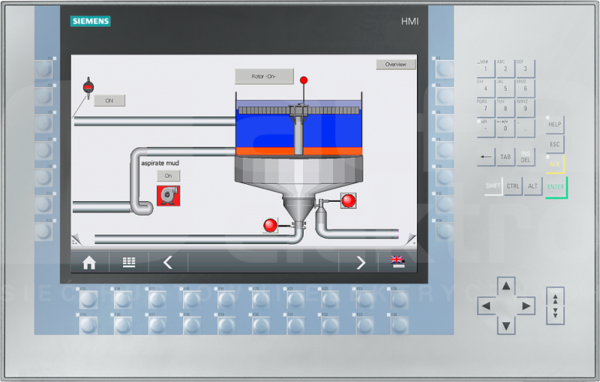Click keypad key 0

(505, 128)
